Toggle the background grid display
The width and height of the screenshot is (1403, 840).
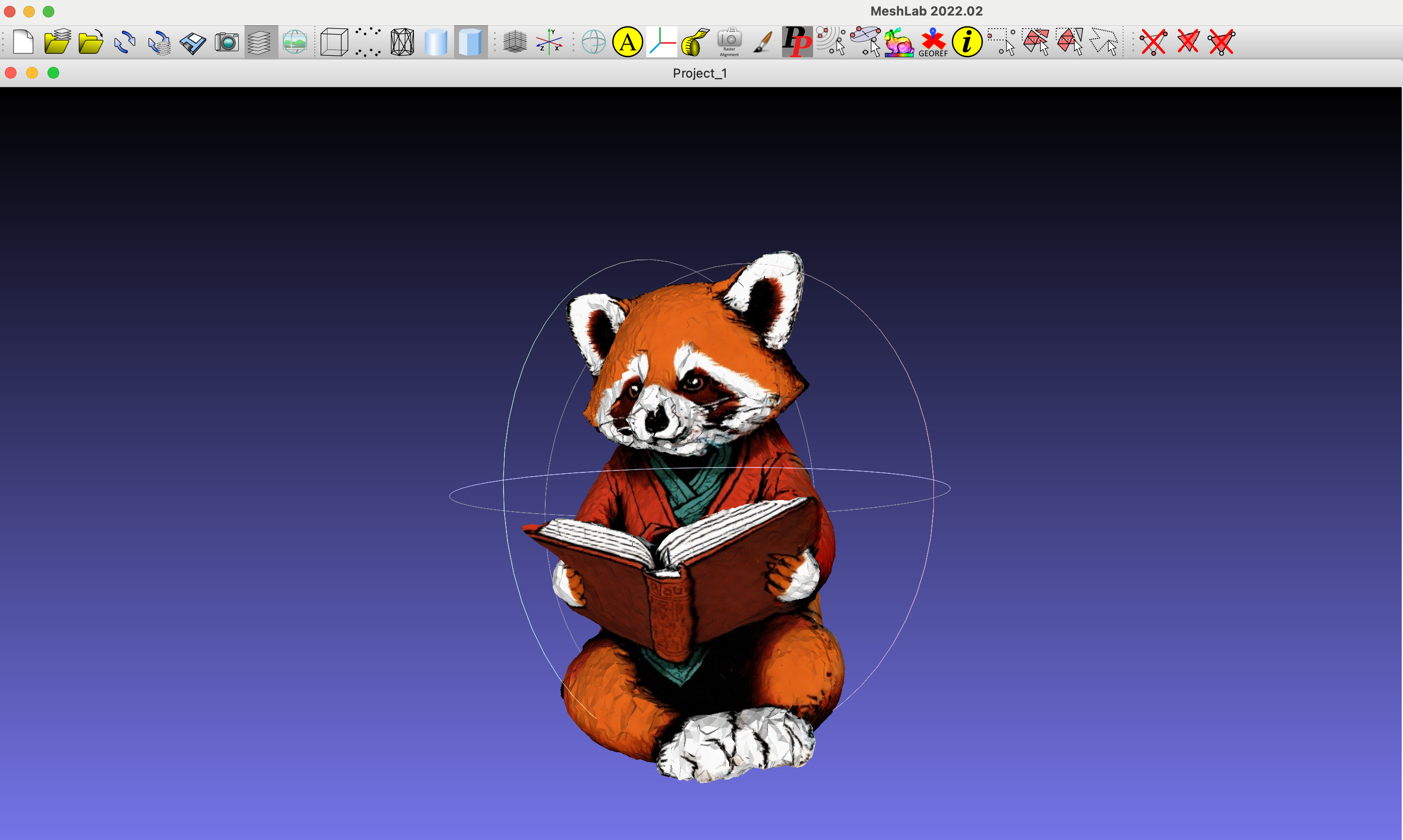515,42
